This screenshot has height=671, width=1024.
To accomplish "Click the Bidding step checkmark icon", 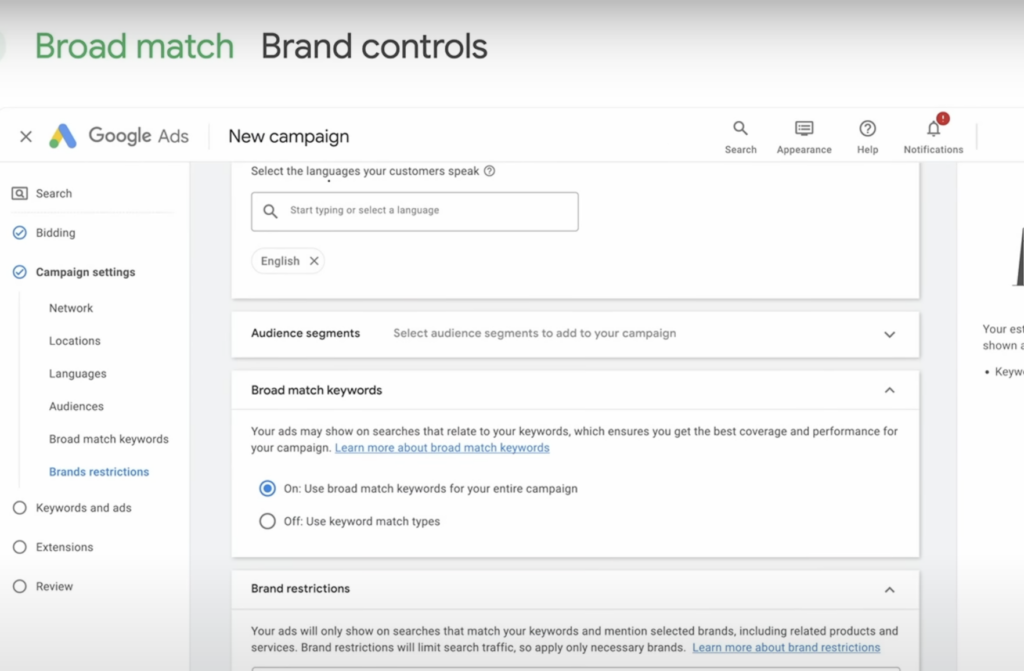I will [20, 233].
